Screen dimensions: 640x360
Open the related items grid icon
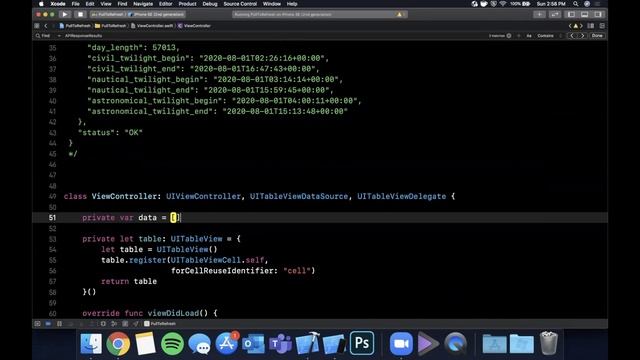tap(37, 26)
